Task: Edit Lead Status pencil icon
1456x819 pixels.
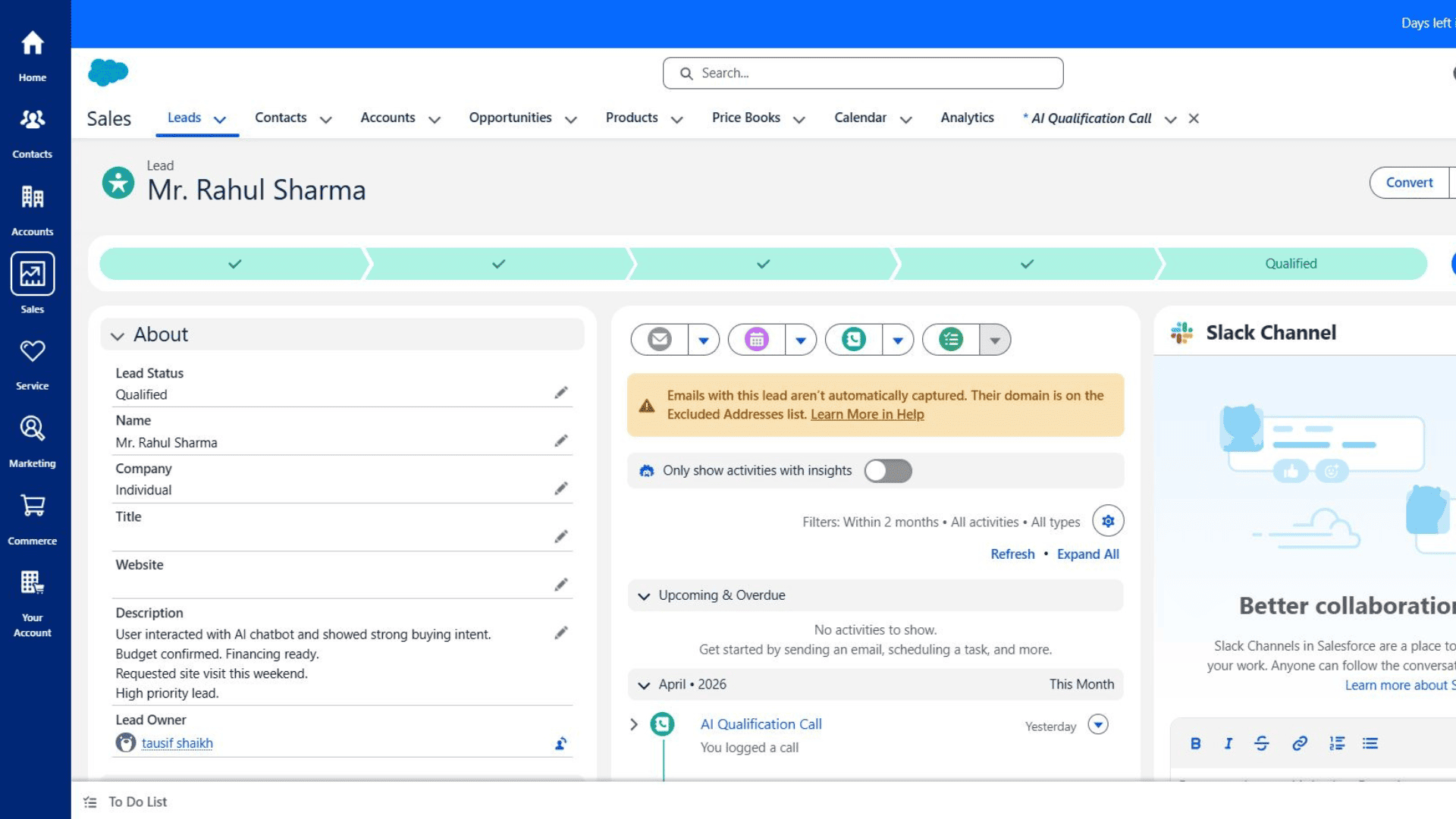Action: click(x=561, y=393)
